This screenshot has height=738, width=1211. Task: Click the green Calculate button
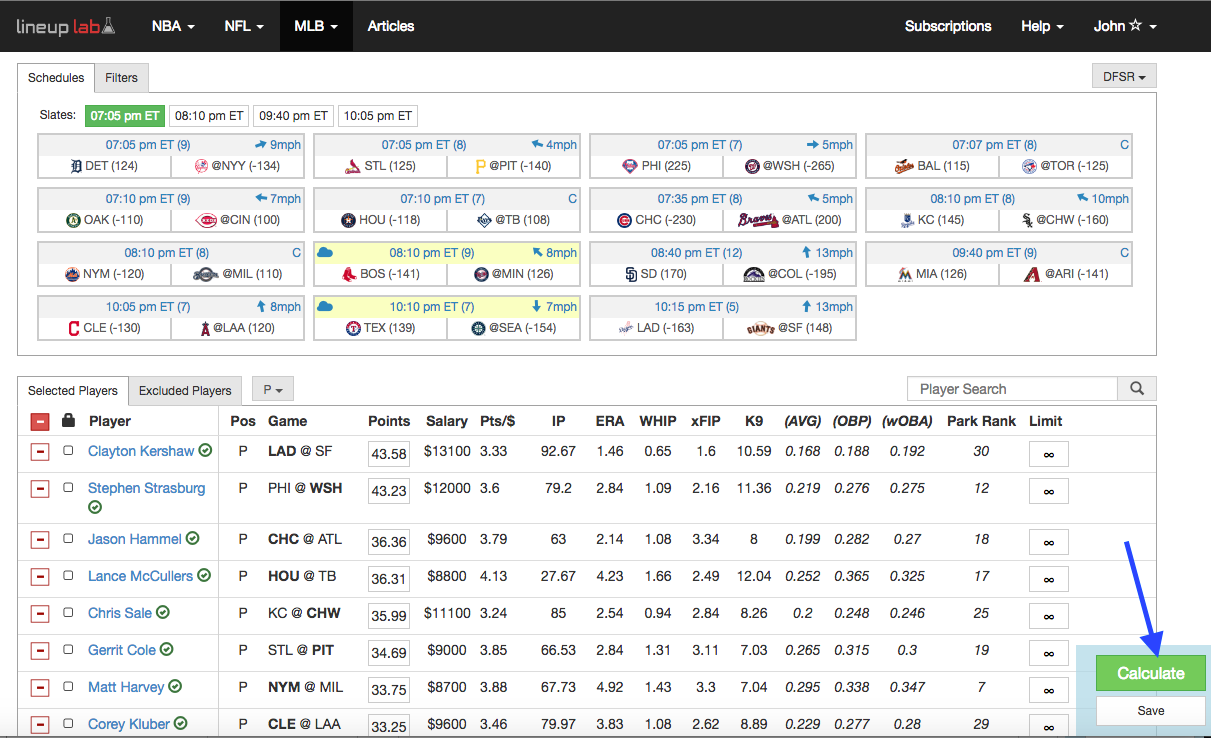pyautogui.click(x=1150, y=673)
